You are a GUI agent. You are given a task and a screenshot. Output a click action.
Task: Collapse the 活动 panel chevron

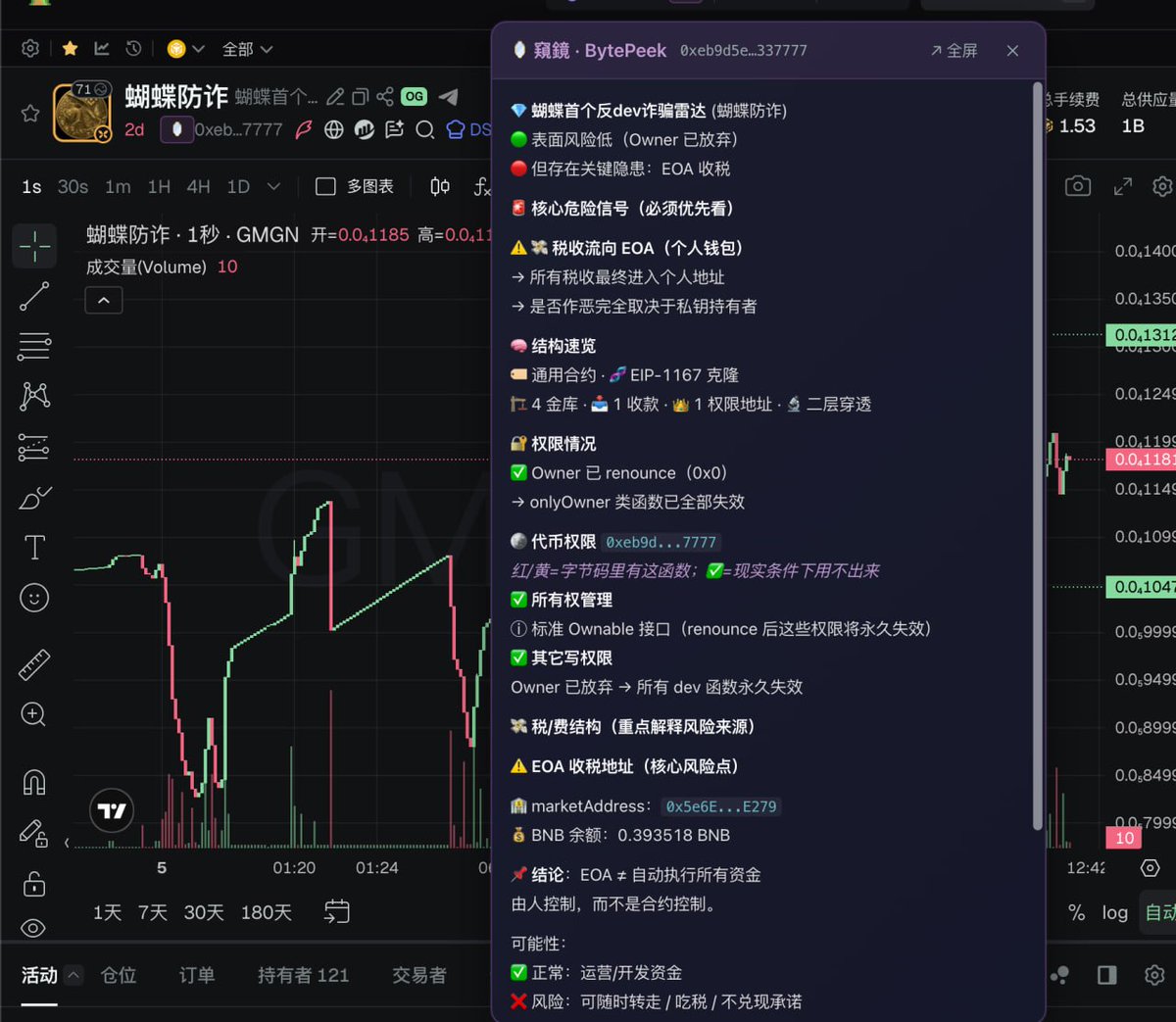tap(74, 975)
